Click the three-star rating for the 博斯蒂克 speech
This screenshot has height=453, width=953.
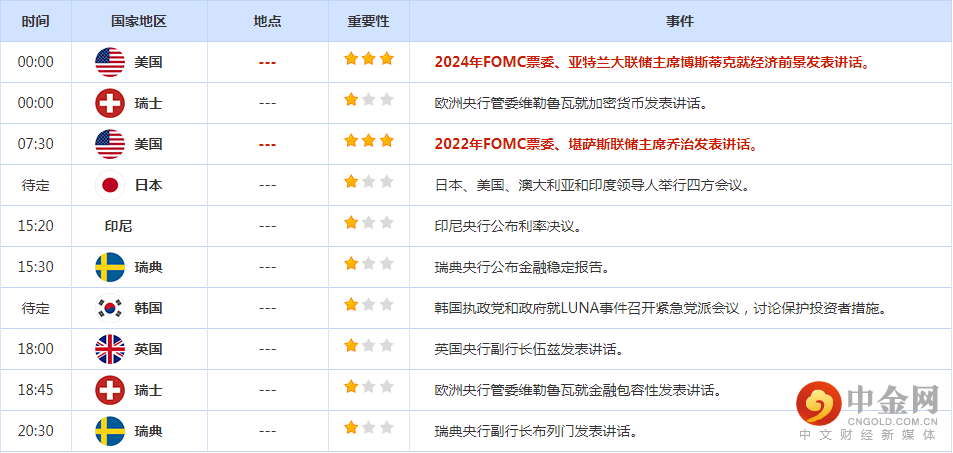(369, 59)
